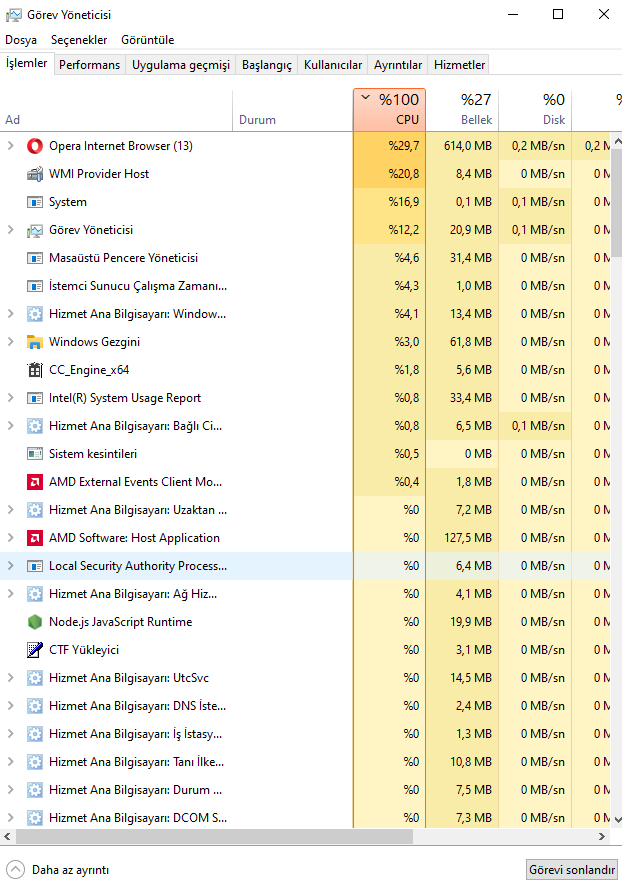
Task: Click the Node.js JavaScript Runtime icon
Action: coord(35,622)
